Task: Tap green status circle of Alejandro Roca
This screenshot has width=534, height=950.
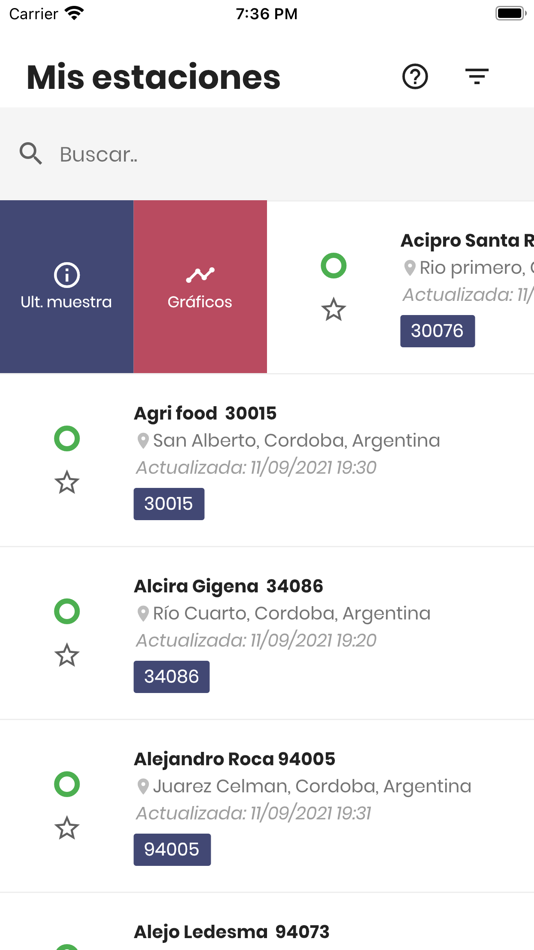Action: point(67,784)
